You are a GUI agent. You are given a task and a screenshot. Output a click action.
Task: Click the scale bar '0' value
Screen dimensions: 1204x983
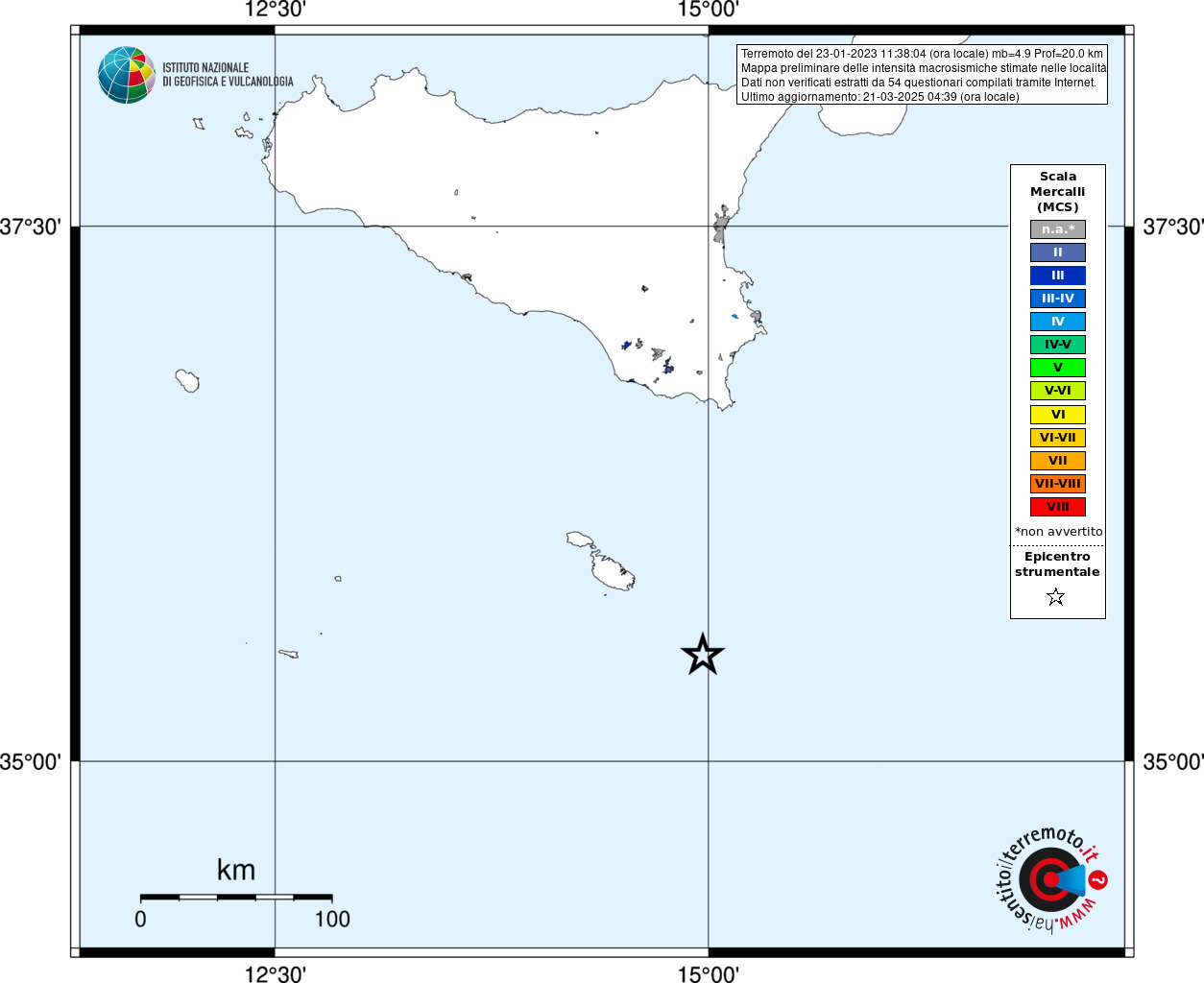140,920
